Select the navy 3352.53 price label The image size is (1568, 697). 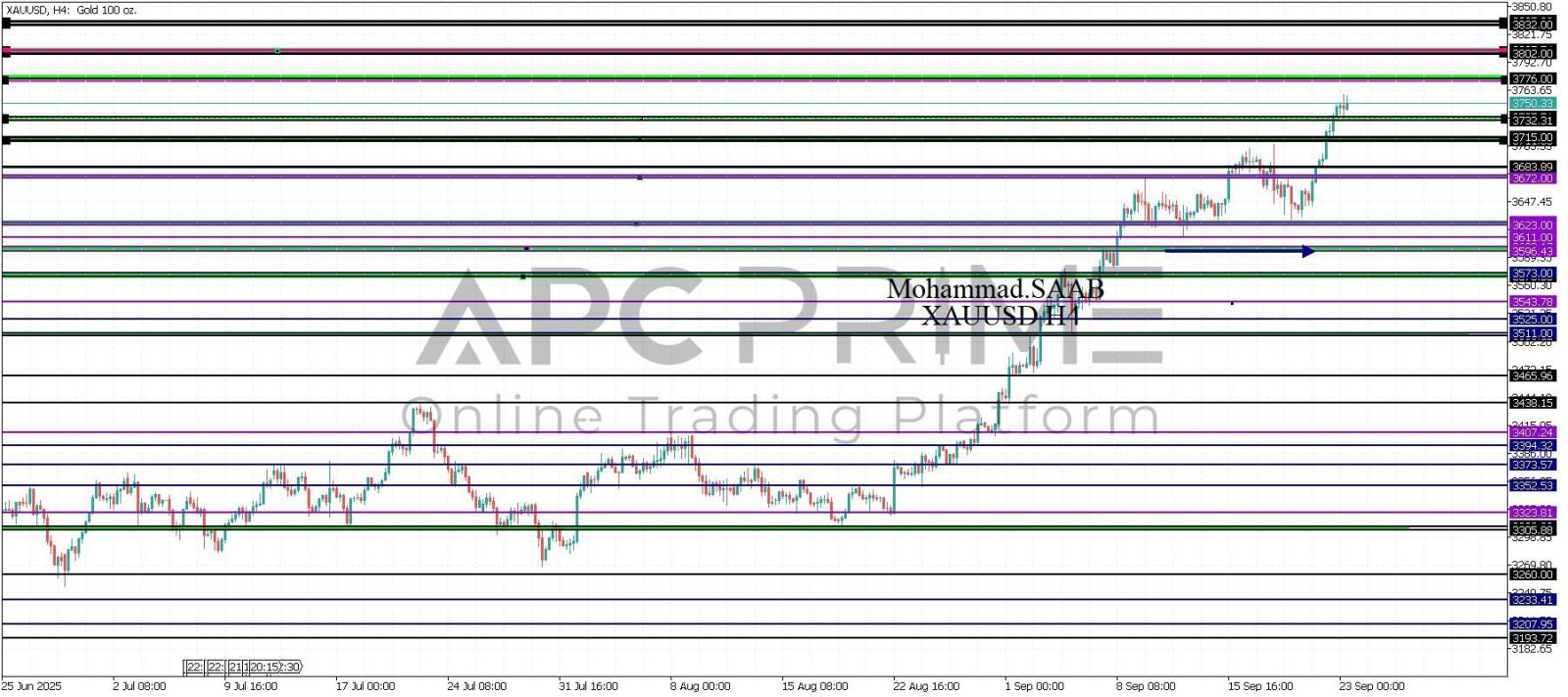point(1532,485)
